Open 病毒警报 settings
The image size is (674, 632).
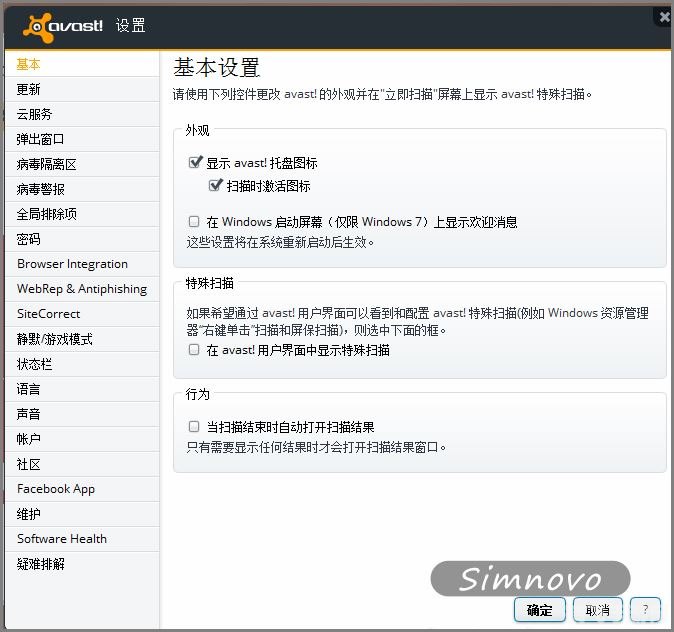(x=82, y=189)
